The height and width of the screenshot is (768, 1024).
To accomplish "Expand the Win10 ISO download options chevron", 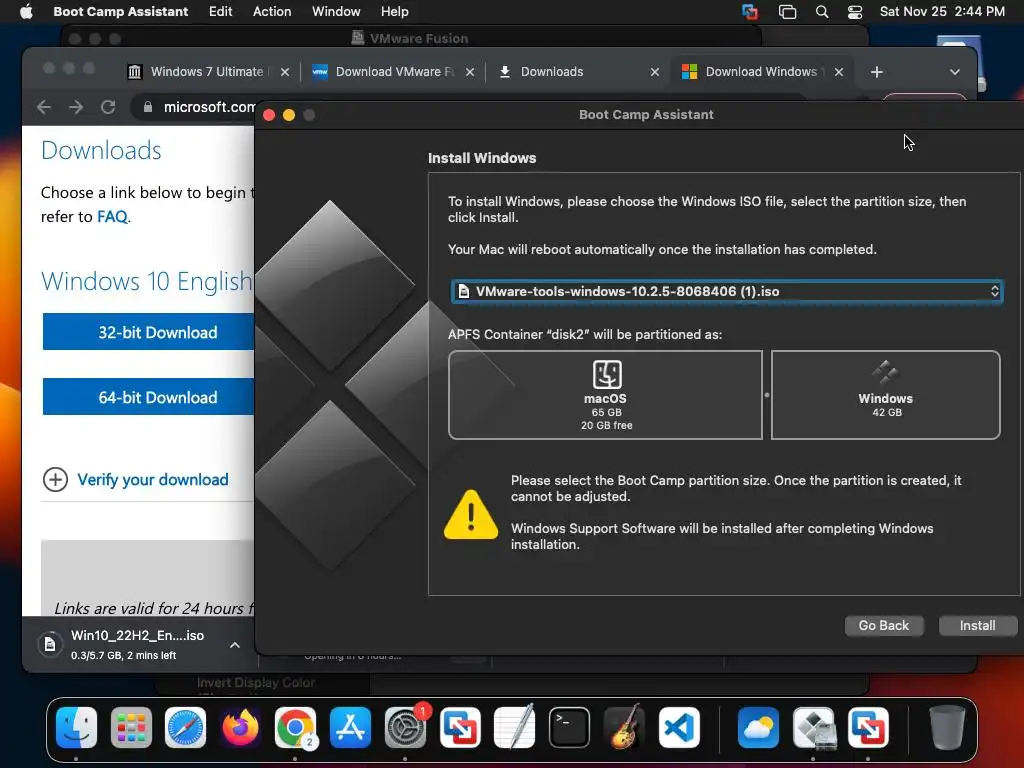I will [234, 645].
